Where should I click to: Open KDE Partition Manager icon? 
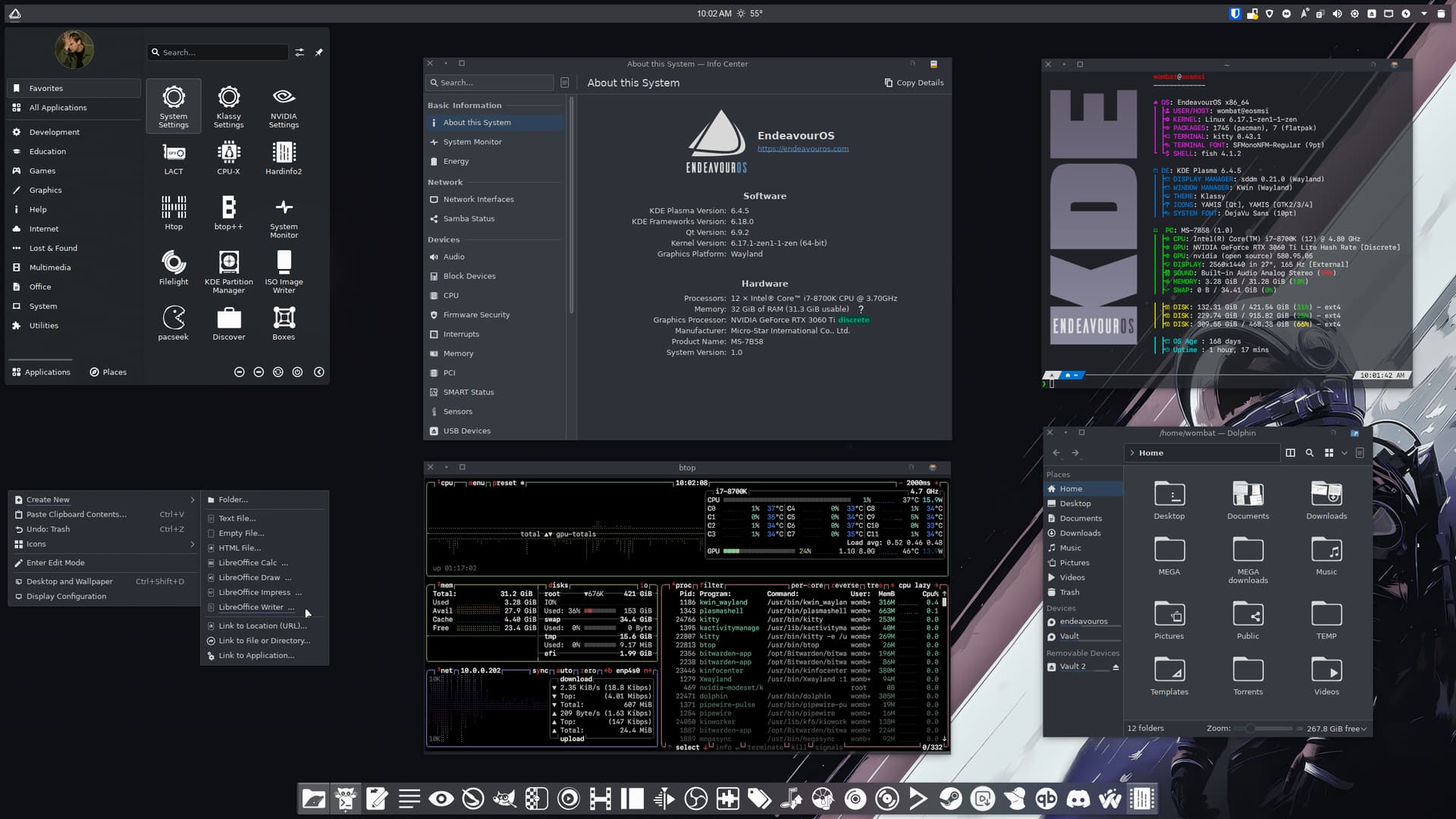(228, 268)
